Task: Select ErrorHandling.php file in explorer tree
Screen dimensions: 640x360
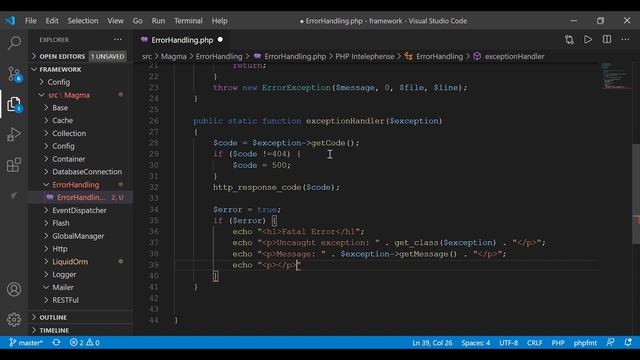Action: click(x=81, y=198)
